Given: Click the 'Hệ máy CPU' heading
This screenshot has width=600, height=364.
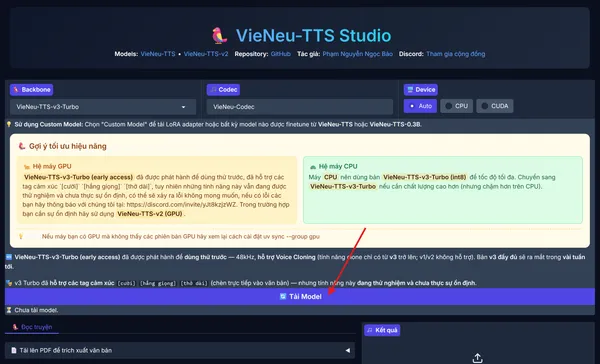Looking at the screenshot, I should click(x=338, y=166).
